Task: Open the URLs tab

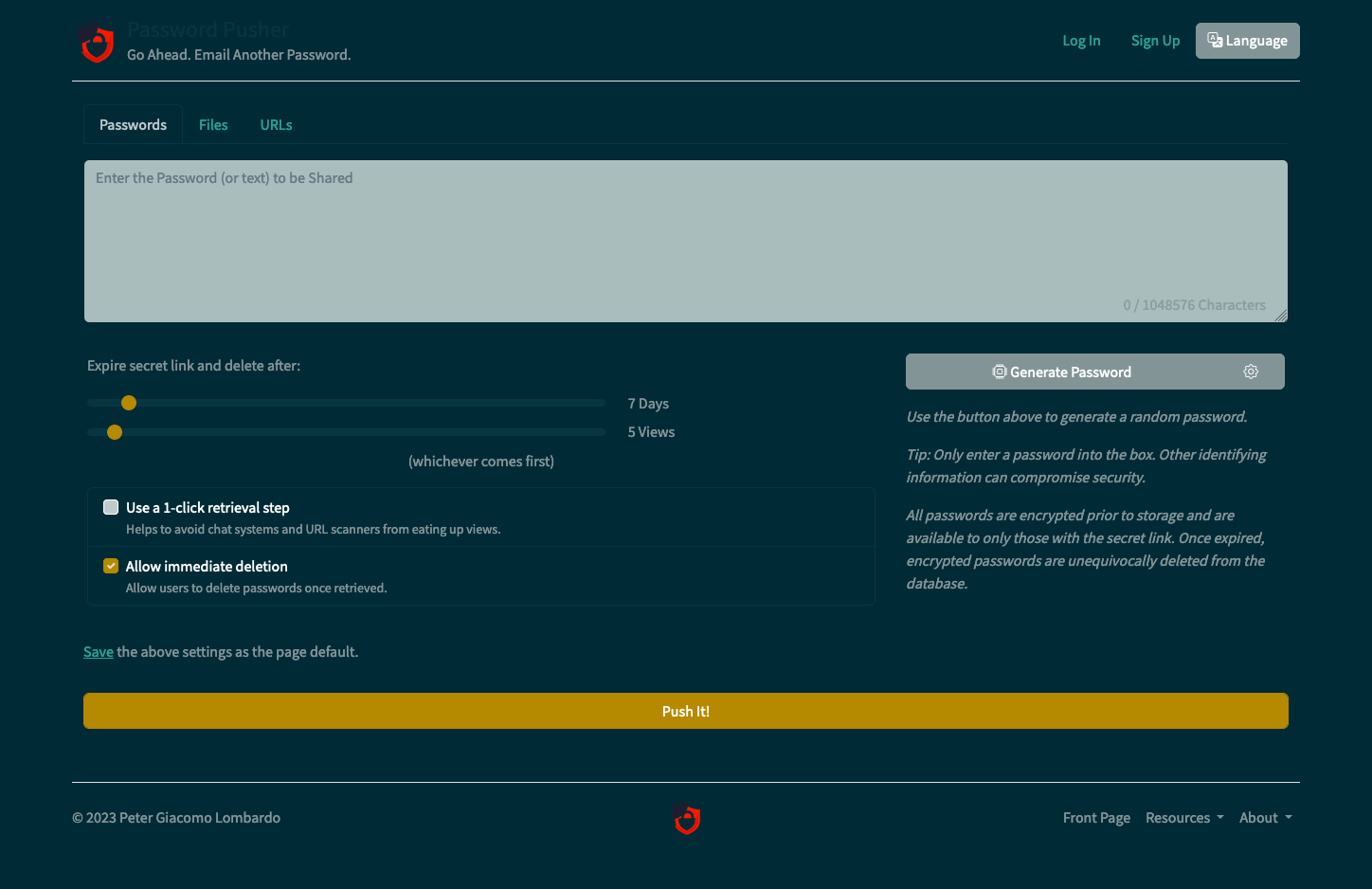Action: [x=276, y=124]
